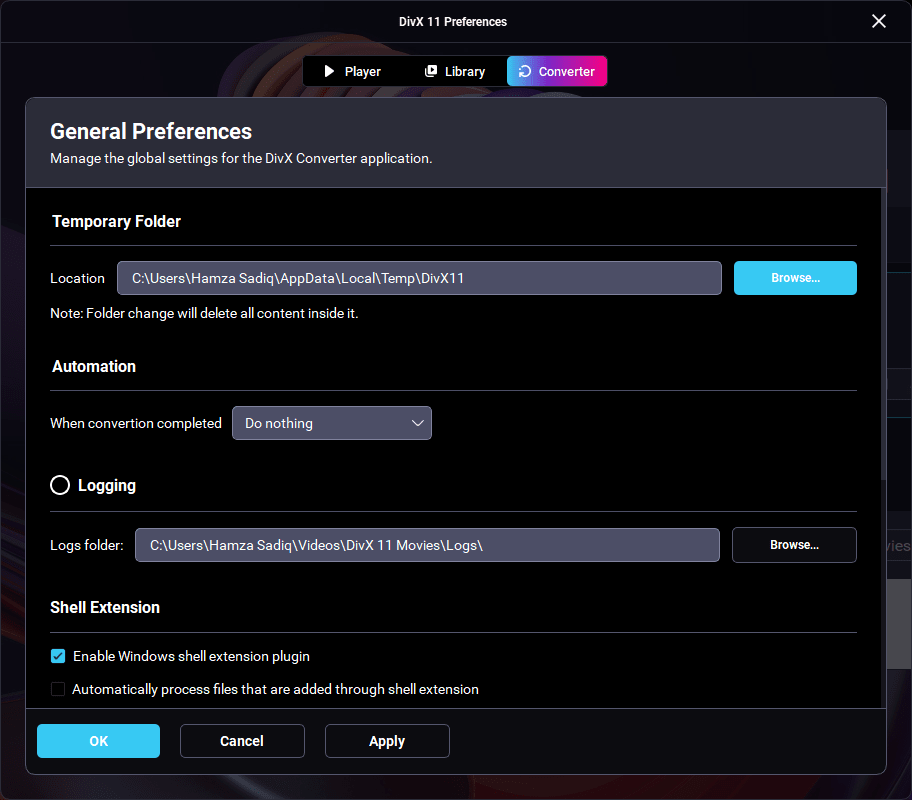The height and width of the screenshot is (800, 912).
Task: Open the When convertion completed dropdown
Action: click(x=331, y=423)
